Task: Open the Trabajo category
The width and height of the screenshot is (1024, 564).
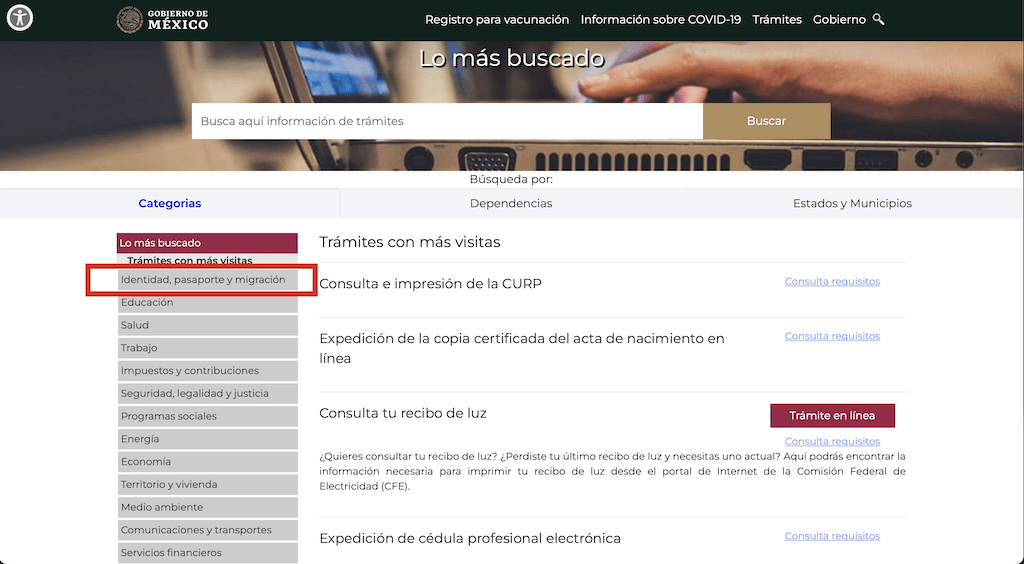Action: [x=207, y=348]
